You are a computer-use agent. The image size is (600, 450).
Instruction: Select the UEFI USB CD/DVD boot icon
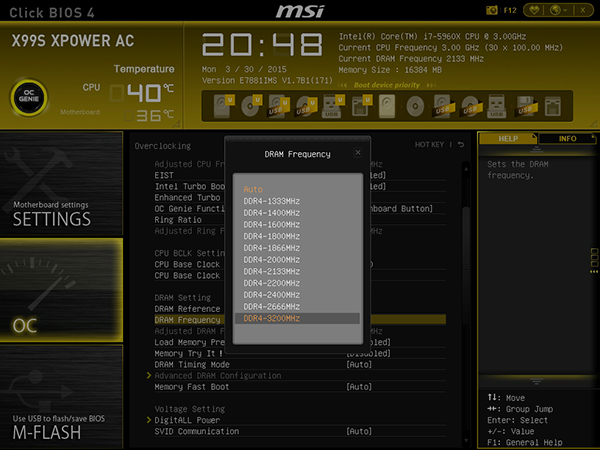click(306, 106)
